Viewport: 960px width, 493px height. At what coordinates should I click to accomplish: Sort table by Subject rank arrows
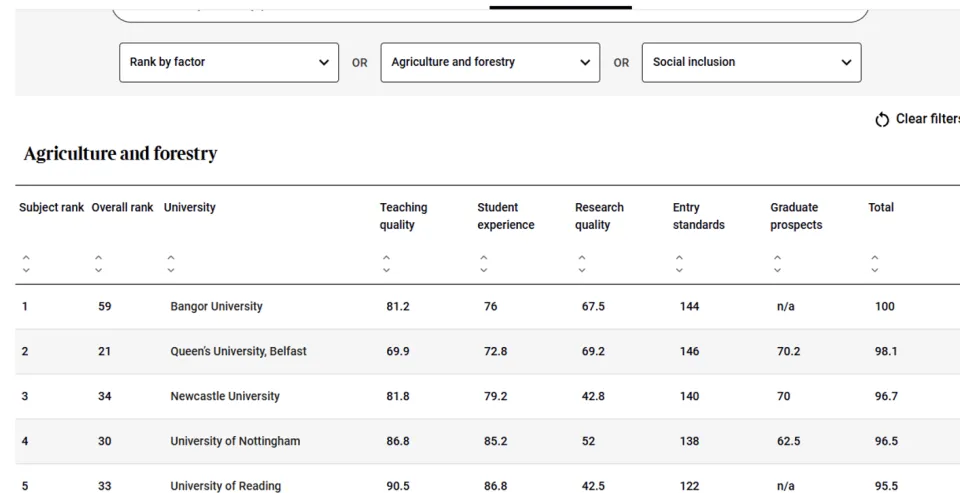(x=26, y=264)
